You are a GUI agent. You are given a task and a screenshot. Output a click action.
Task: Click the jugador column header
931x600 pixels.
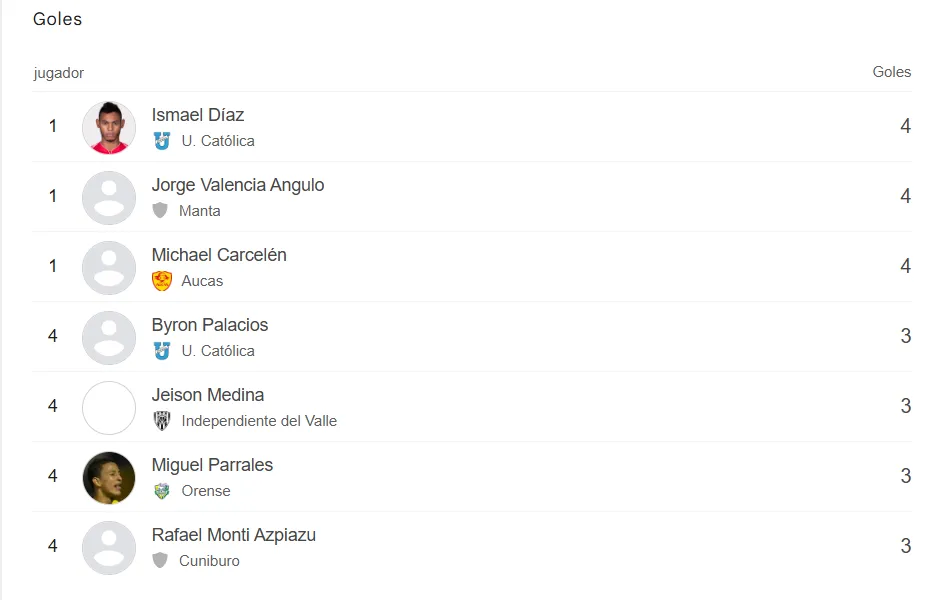point(59,73)
